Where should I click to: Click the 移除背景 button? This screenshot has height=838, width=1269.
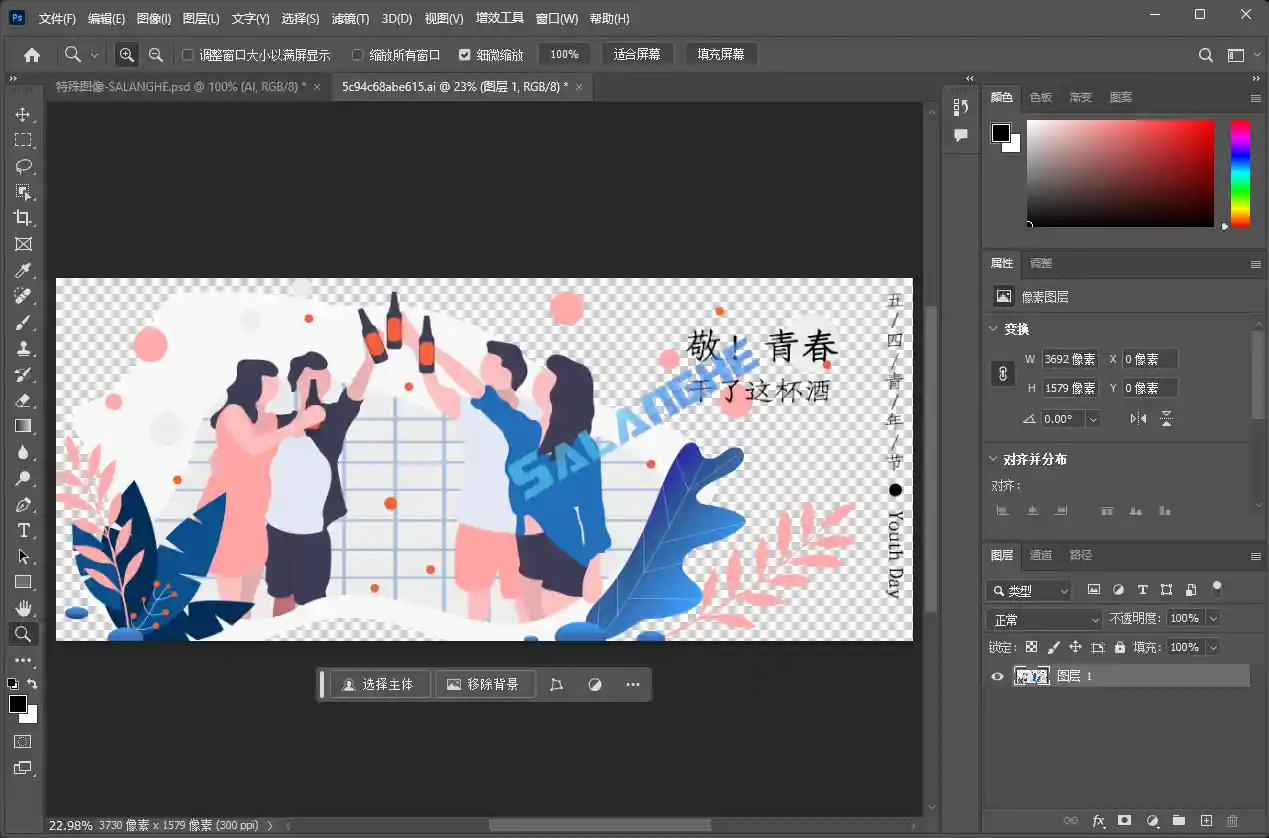click(x=485, y=683)
